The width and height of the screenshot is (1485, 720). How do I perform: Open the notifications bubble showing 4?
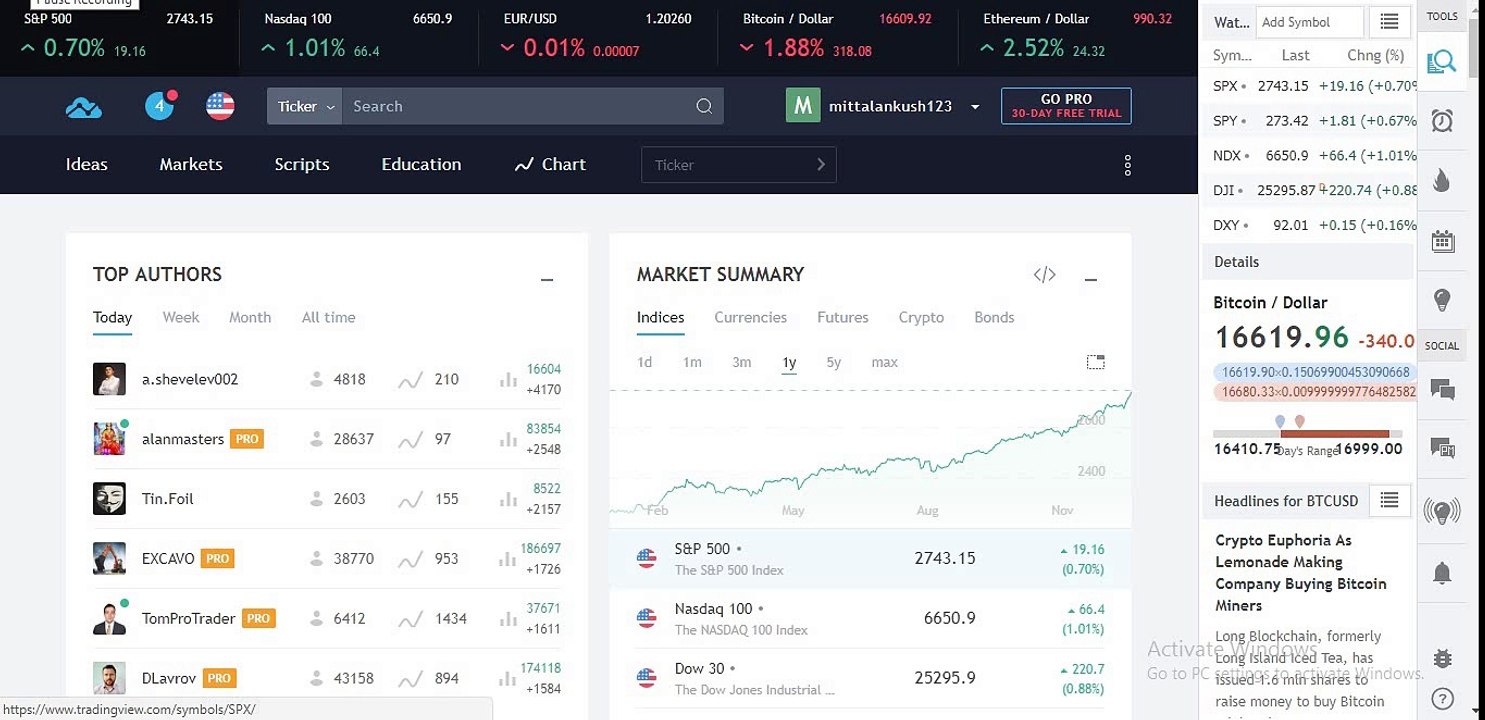(x=160, y=105)
